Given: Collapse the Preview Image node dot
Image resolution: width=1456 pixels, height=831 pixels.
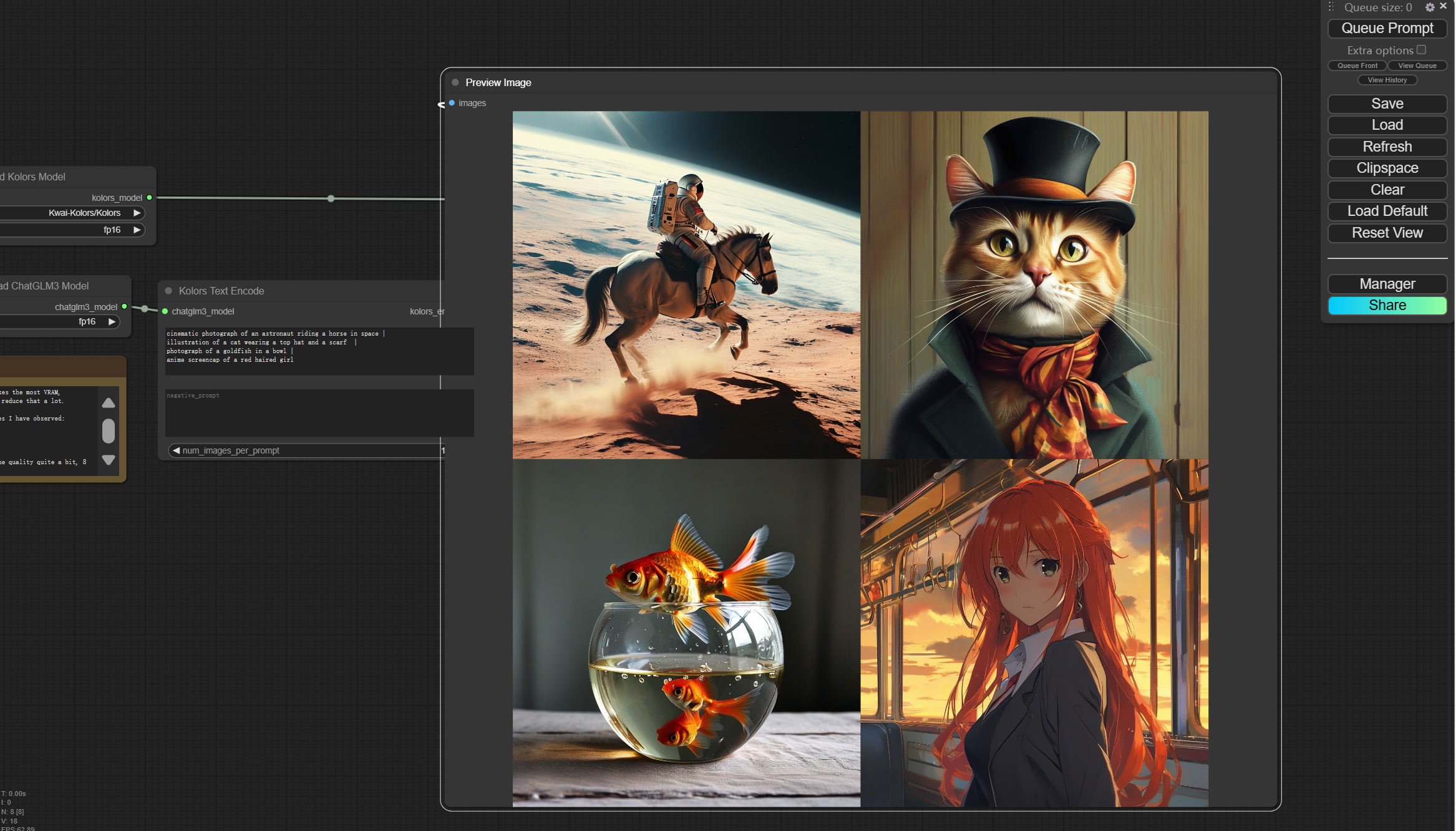Looking at the screenshot, I should pos(455,82).
